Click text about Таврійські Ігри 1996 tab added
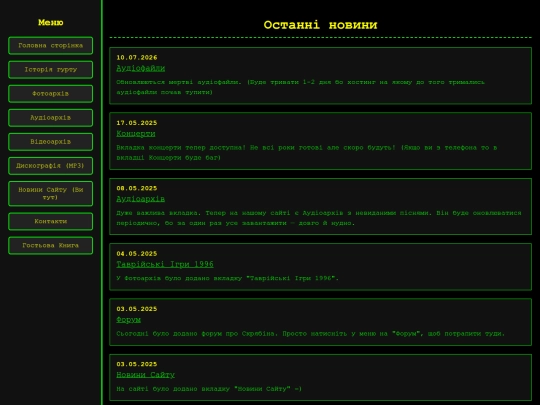 click(x=227, y=278)
